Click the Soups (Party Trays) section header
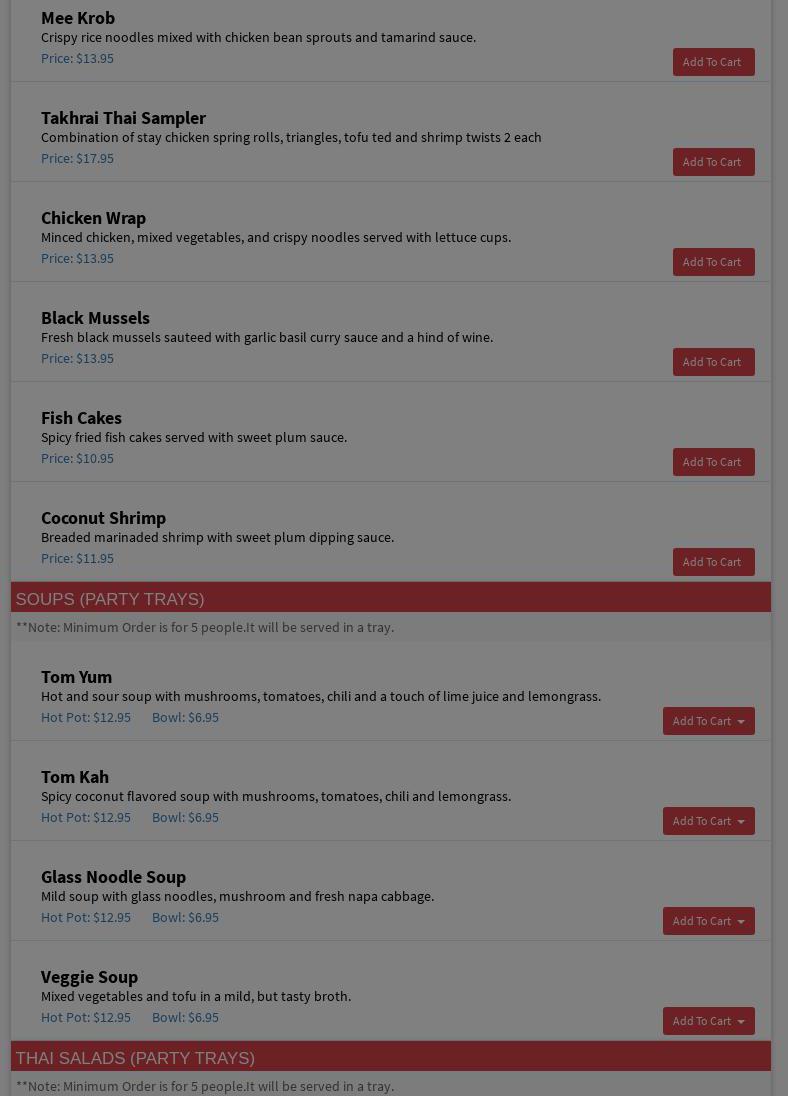Image resolution: width=788 pixels, height=1096 pixels. [x=110, y=599]
